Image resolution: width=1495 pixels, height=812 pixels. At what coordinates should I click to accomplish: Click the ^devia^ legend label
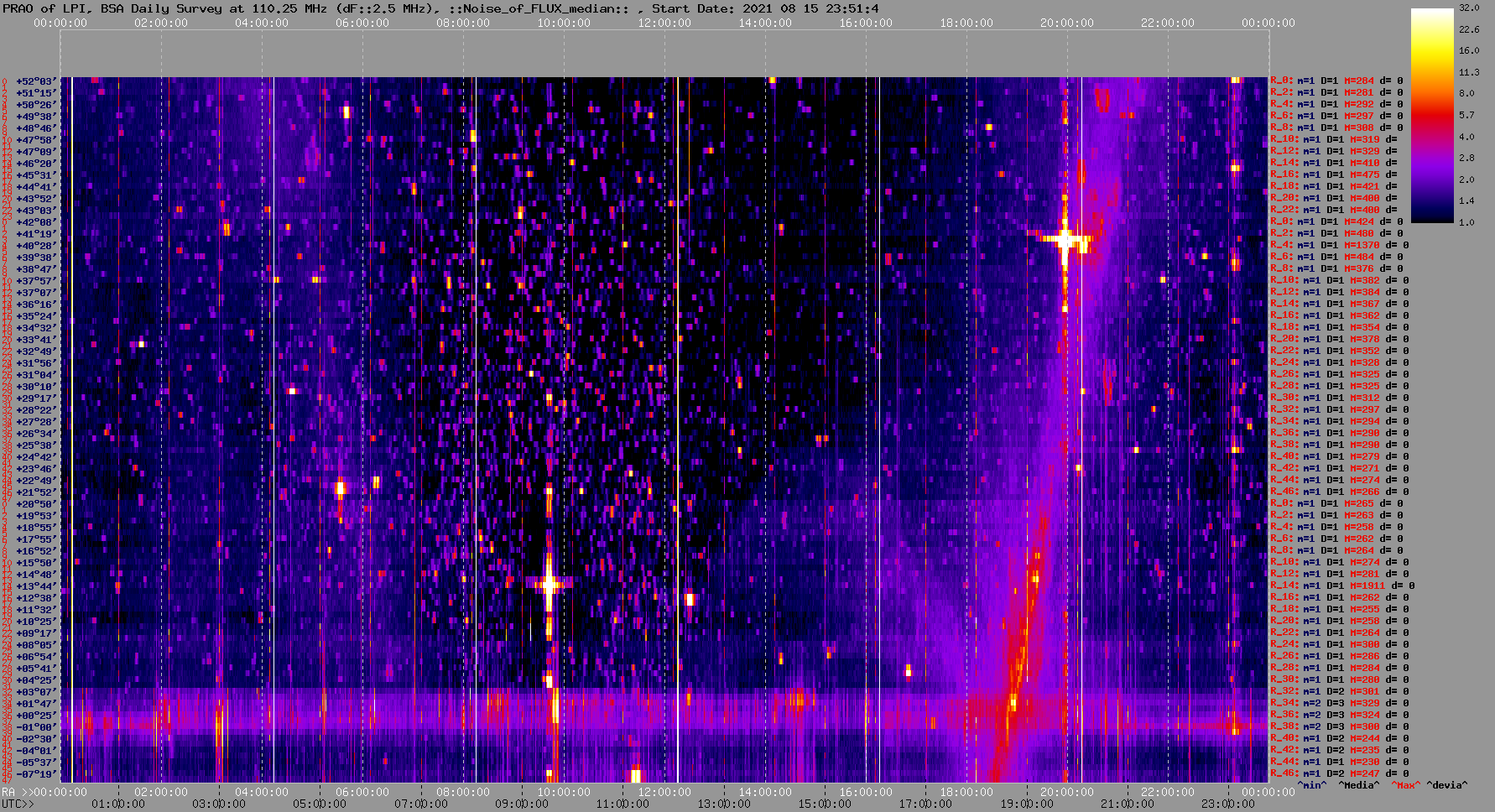pos(1447,785)
